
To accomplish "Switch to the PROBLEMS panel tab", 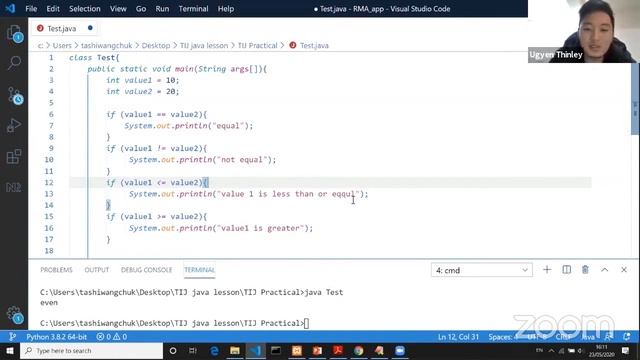I will coord(56,270).
